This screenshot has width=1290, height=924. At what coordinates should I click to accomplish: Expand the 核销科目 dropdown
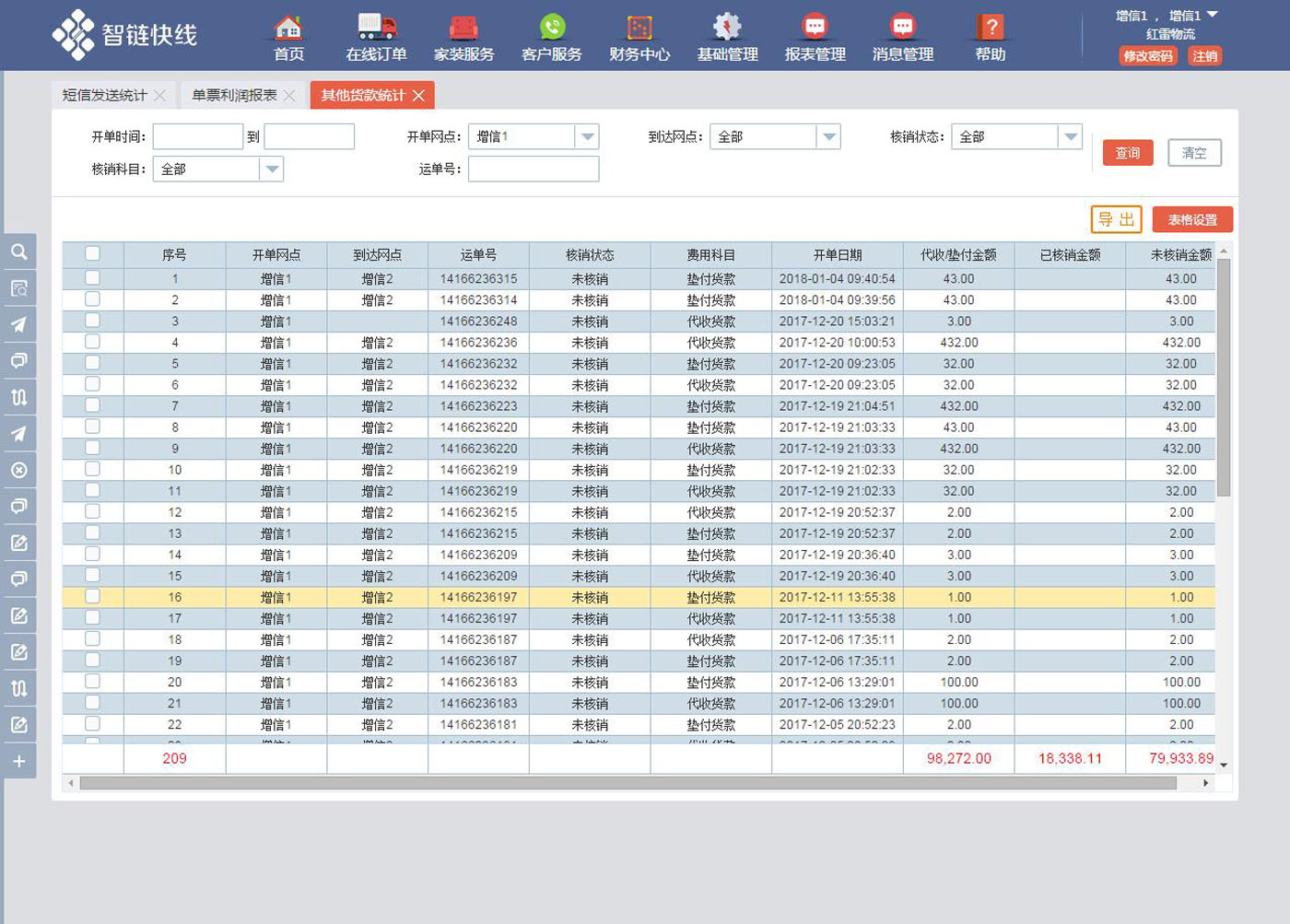pos(271,170)
